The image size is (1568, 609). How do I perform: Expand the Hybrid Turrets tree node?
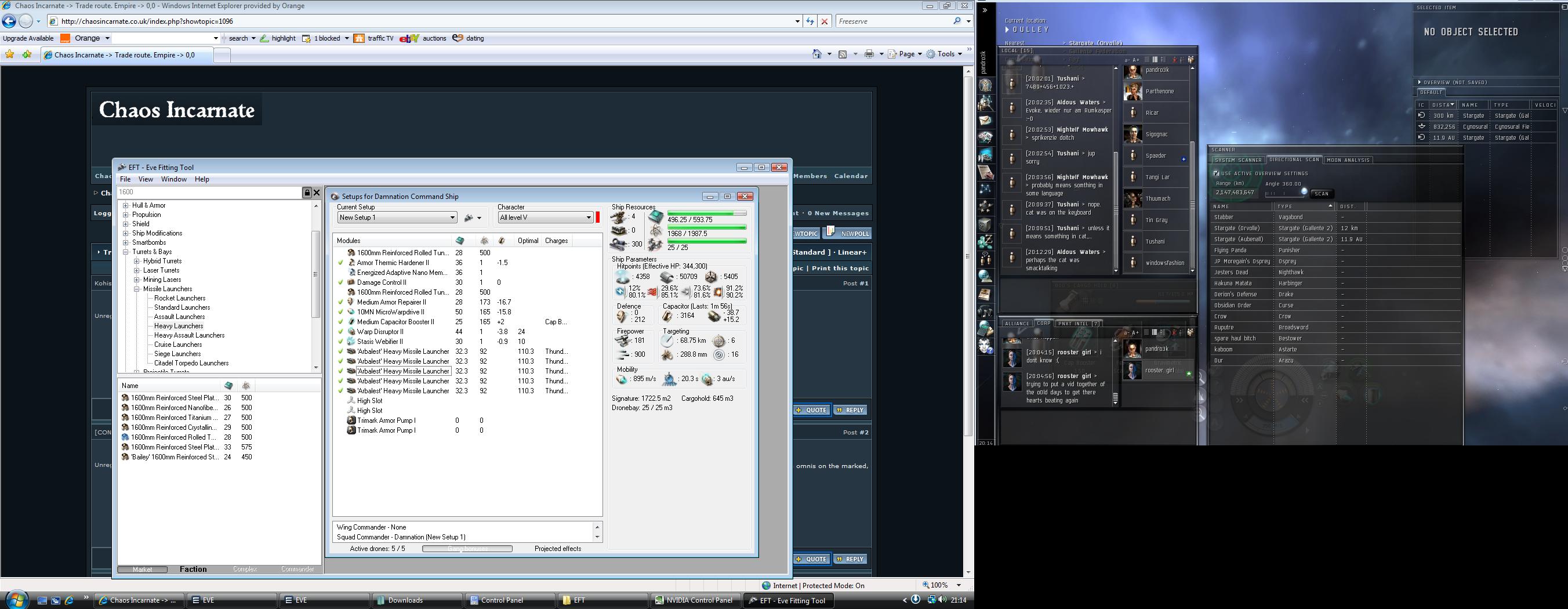tap(137, 261)
